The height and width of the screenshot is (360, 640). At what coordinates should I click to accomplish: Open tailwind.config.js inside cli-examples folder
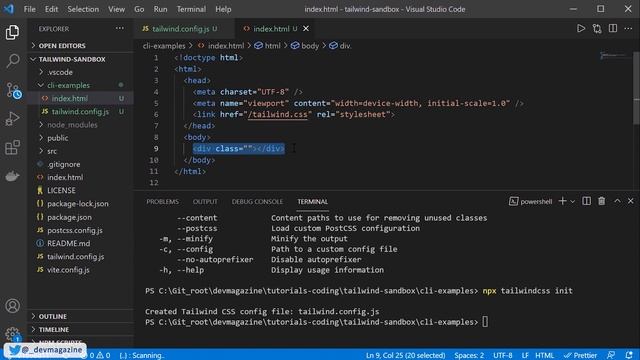click(x=80, y=111)
